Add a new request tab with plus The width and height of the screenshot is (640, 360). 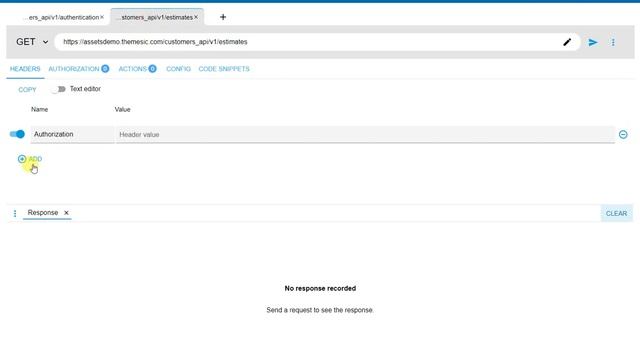coord(223,17)
